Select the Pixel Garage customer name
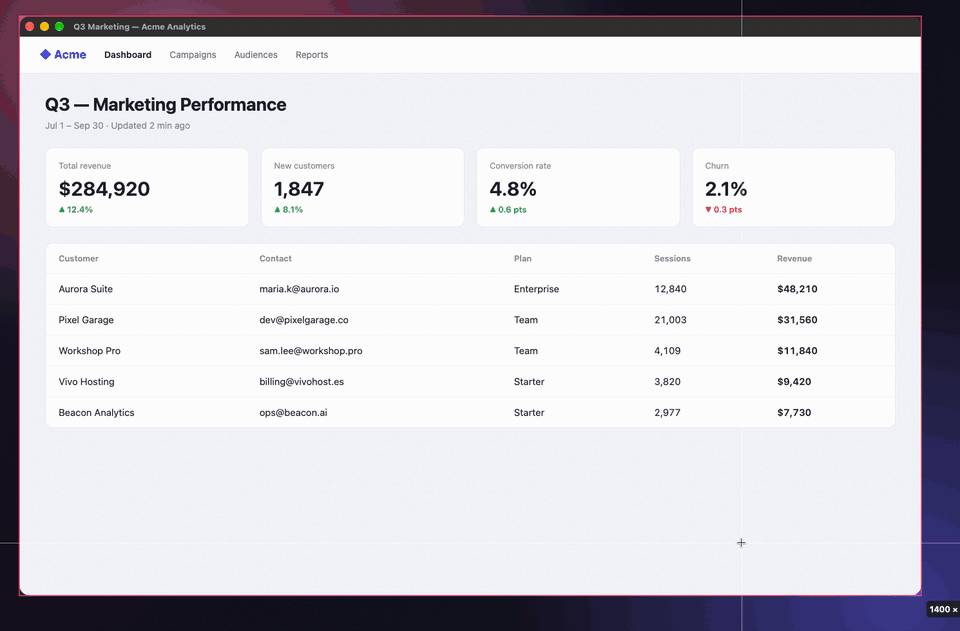 coord(86,320)
